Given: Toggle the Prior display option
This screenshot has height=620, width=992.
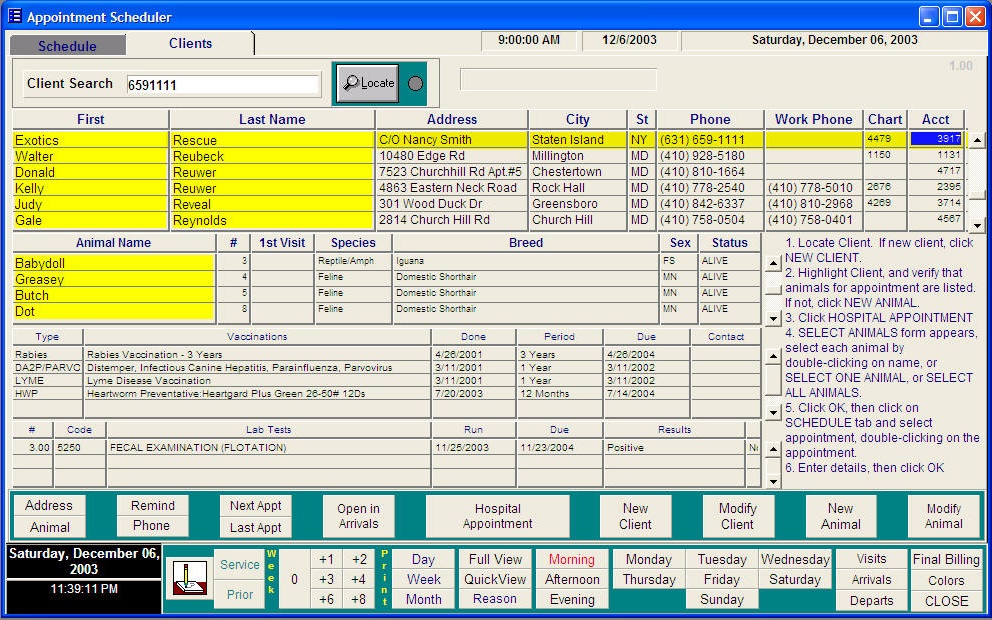Looking at the screenshot, I should pyautogui.click(x=239, y=594).
